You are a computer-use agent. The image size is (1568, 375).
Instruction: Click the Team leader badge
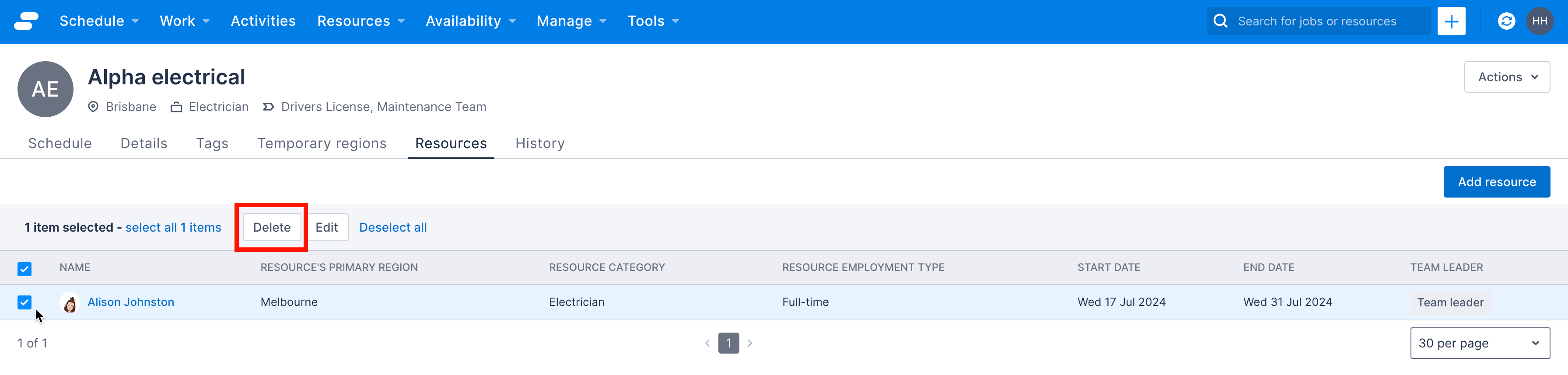tap(1450, 303)
